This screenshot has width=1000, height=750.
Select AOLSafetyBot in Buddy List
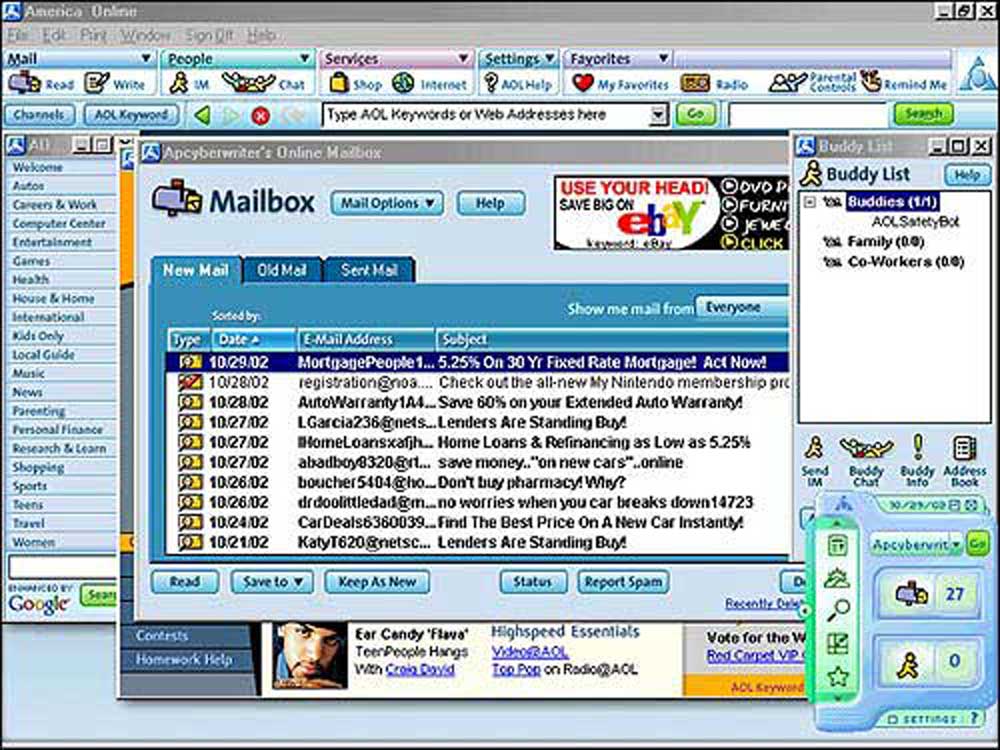(x=915, y=222)
